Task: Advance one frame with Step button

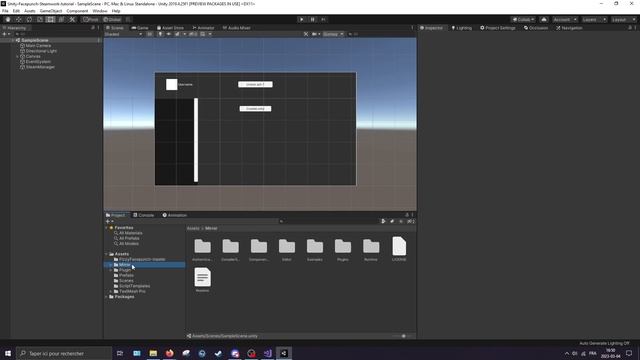Action: 323,20
